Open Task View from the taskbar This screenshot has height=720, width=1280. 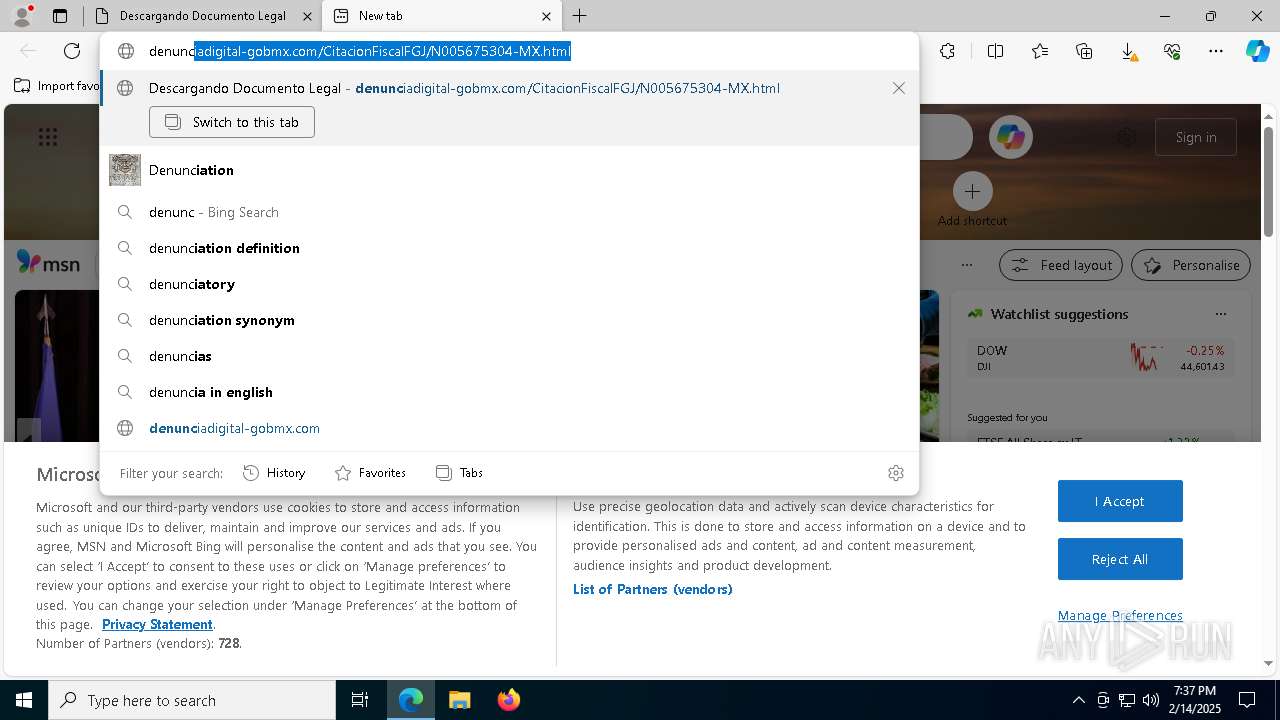[360, 700]
